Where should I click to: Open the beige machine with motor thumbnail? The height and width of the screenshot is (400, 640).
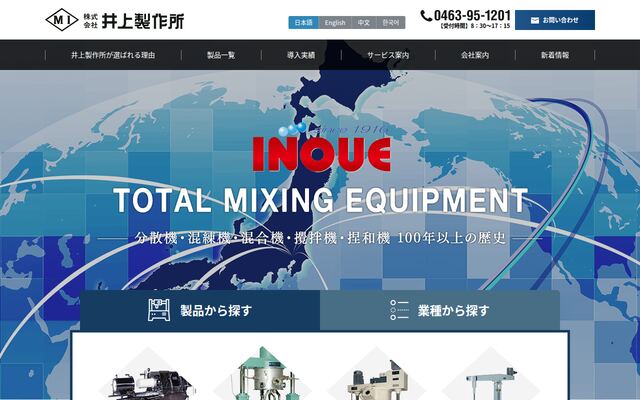tap(377, 378)
